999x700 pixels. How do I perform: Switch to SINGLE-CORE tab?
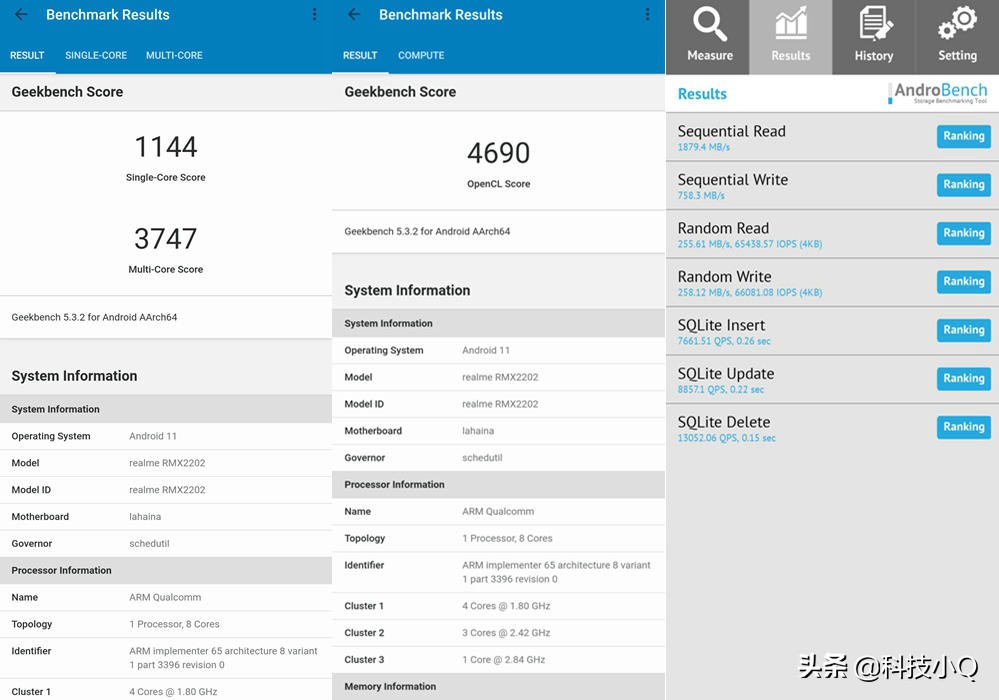(96, 55)
